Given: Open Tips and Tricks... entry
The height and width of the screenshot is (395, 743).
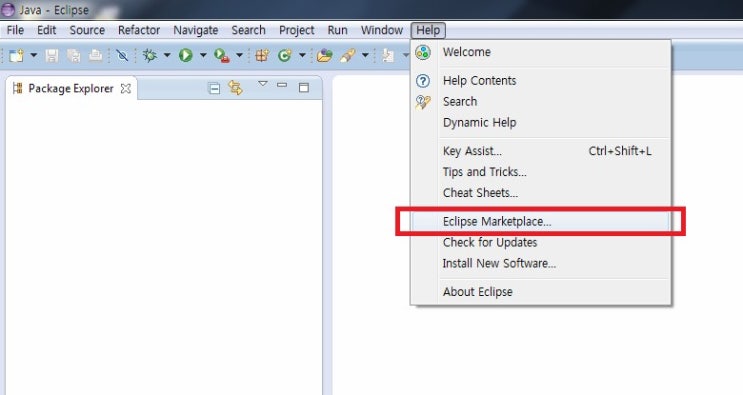Looking at the screenshot, I should point(541,172).
